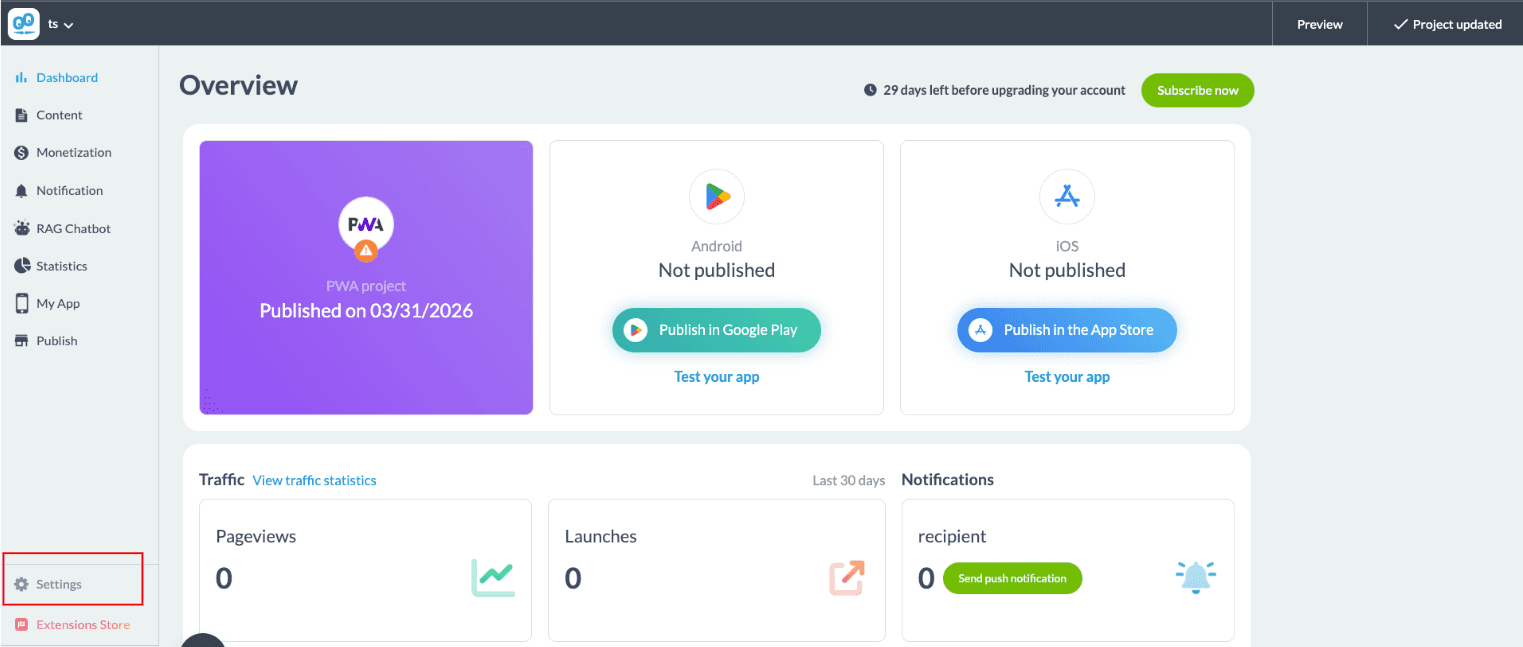Click Test your app under Android
The image size is (1523, 647).
pos(716,377)
